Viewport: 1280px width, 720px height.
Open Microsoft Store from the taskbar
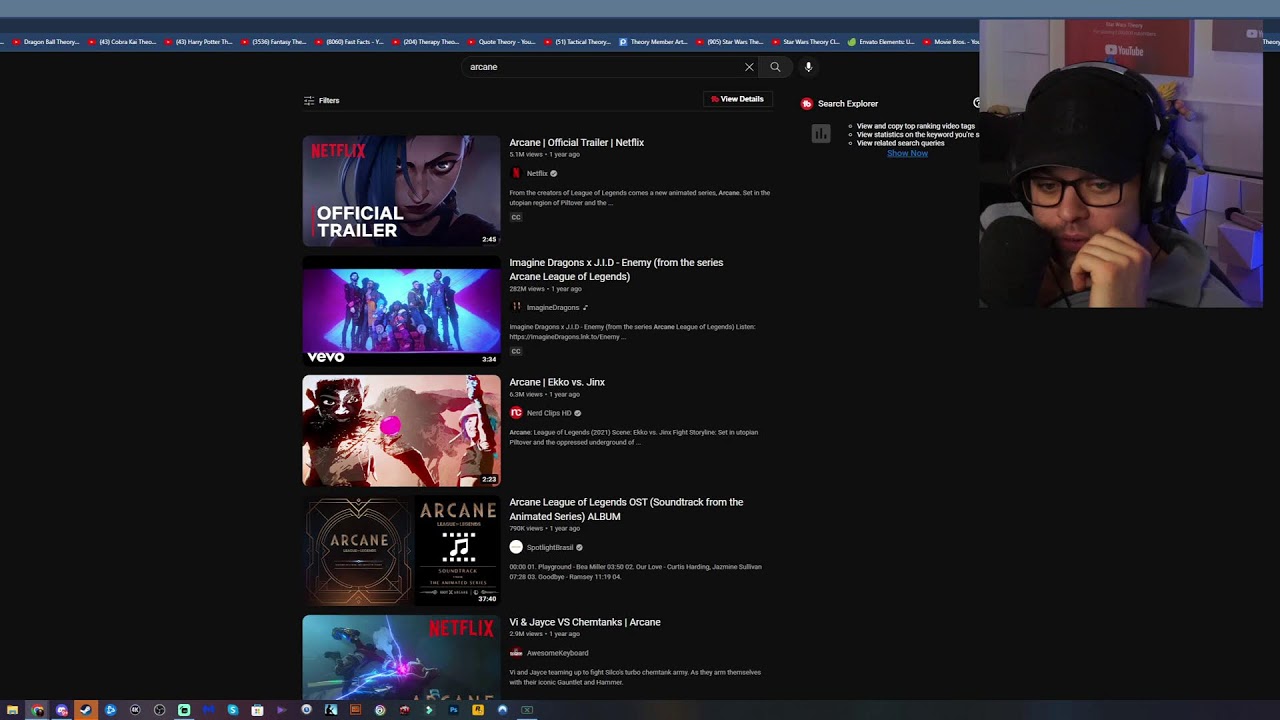click(257, 710)
